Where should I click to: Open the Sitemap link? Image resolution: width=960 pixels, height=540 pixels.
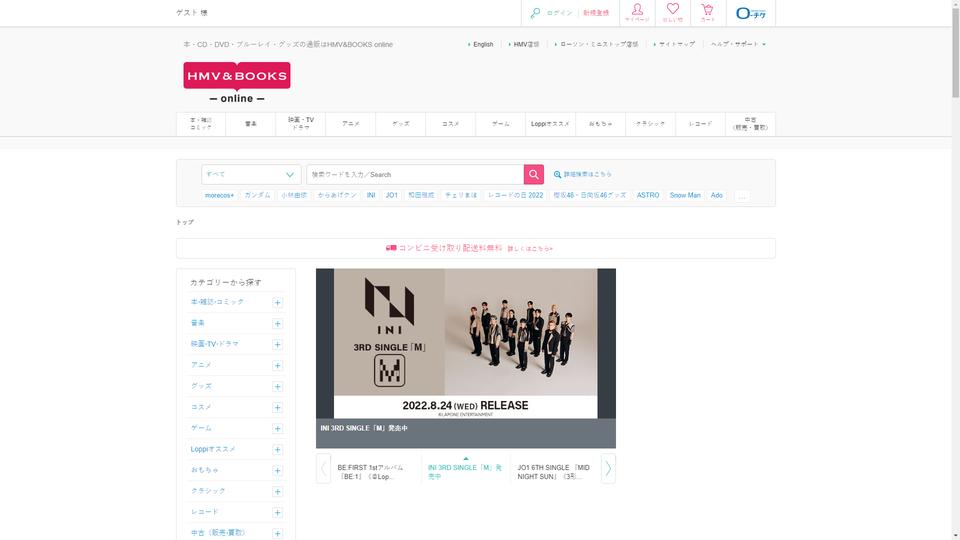coord(675,44)
